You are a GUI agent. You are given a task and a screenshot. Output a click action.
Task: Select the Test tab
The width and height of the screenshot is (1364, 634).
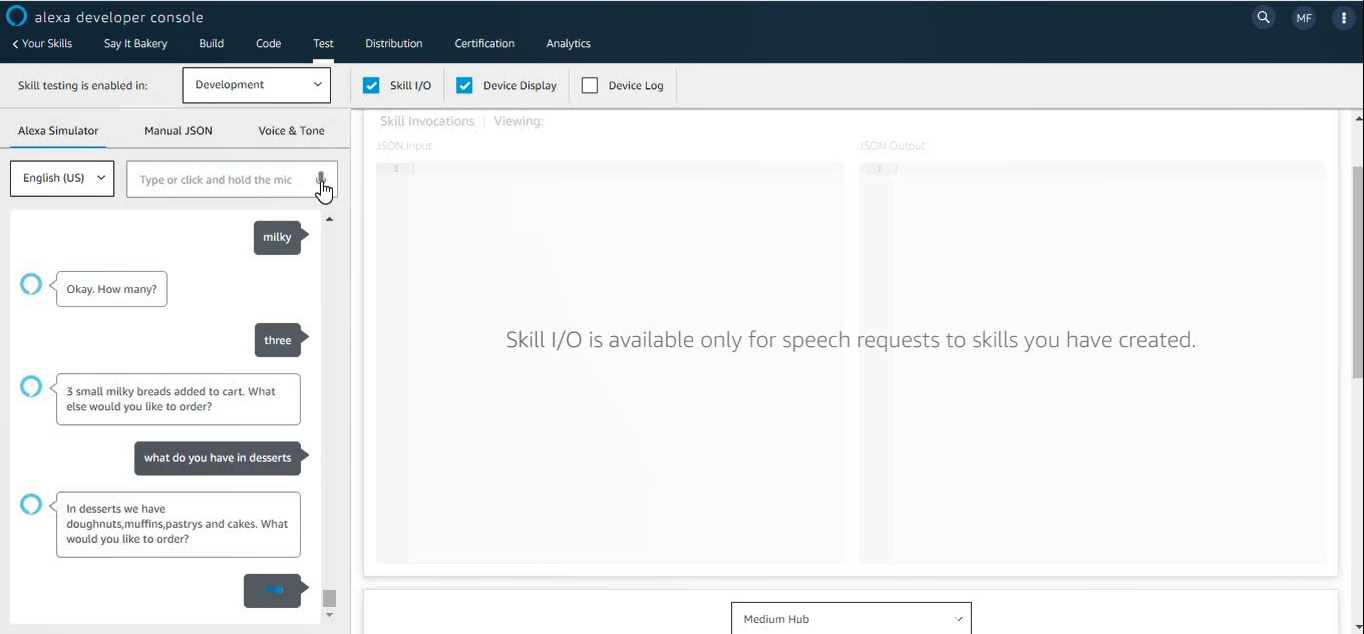coord(323,44)
